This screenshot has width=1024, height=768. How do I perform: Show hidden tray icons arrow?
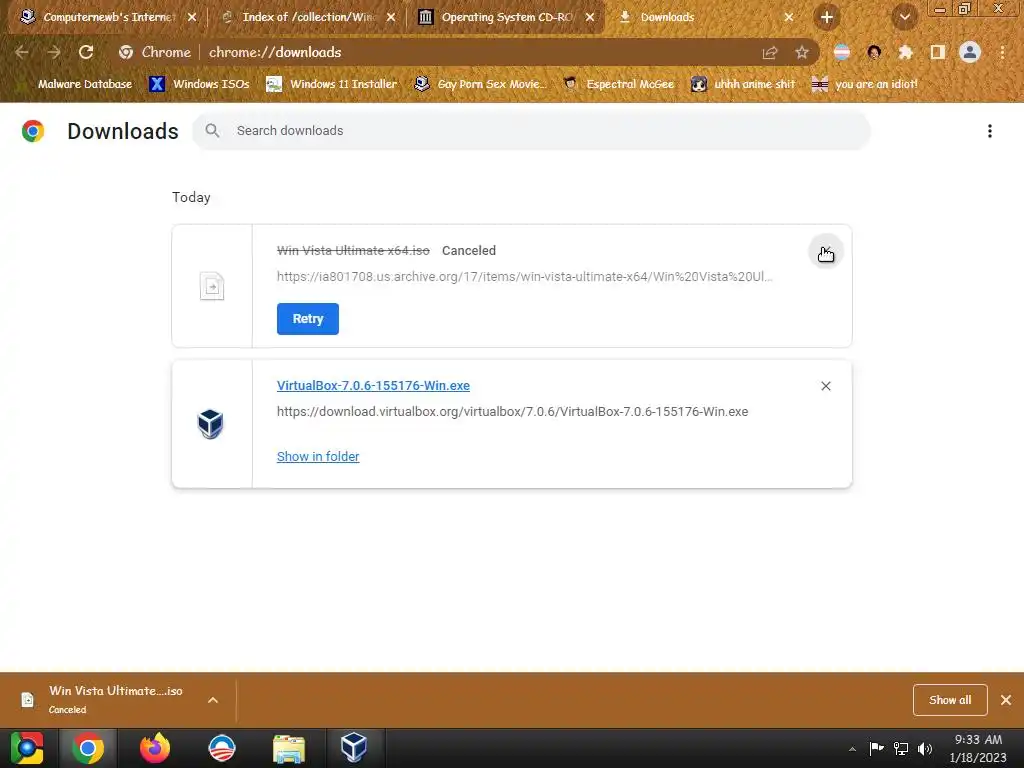tap(852, 749)
